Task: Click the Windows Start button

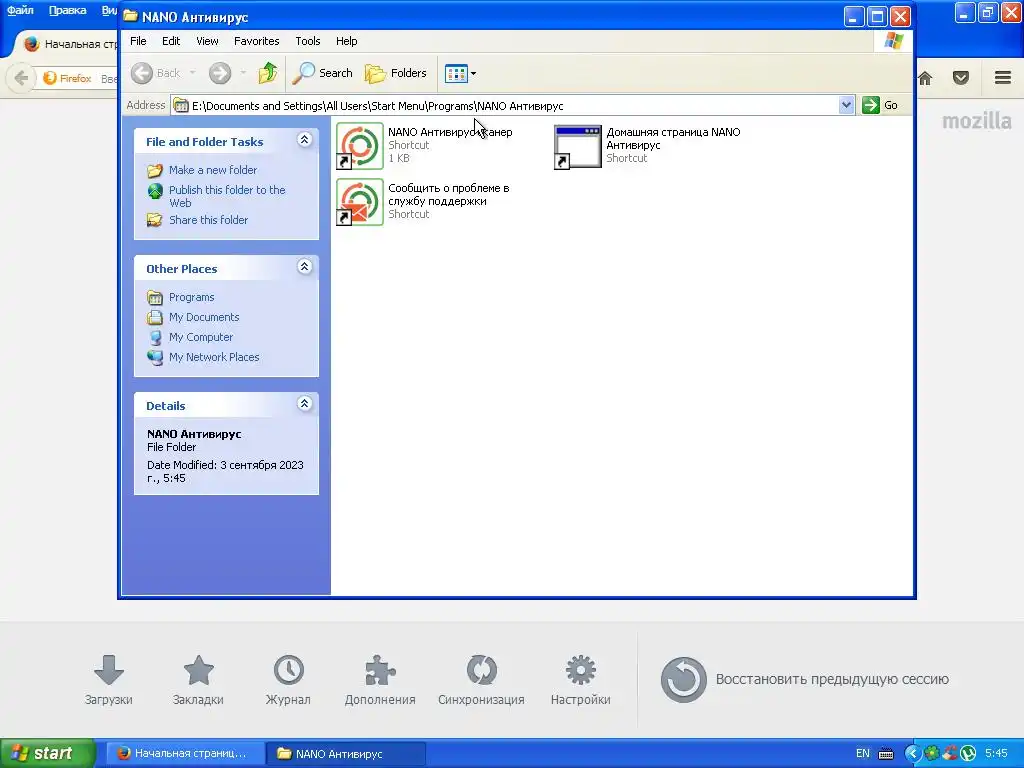Action: [47, 753]
